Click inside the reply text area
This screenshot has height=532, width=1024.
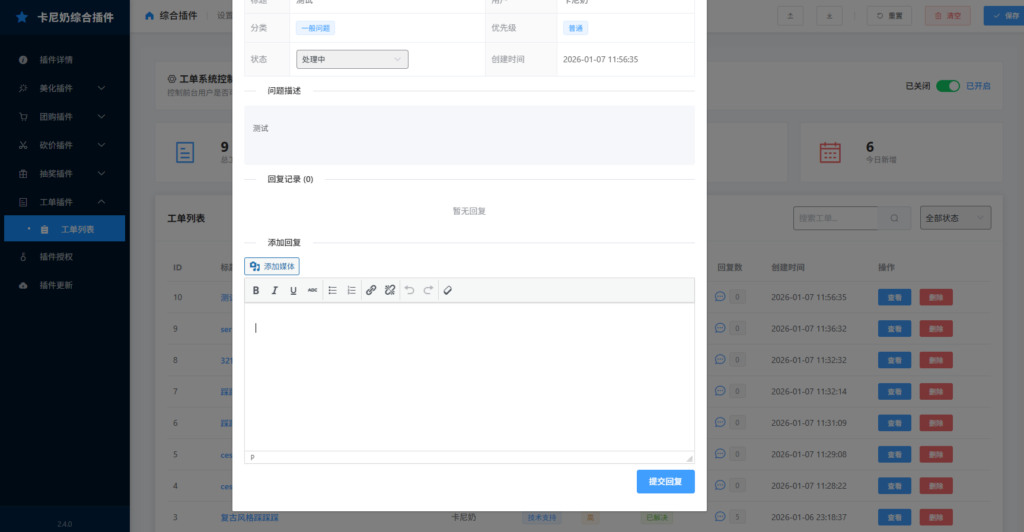click(469, 377)
